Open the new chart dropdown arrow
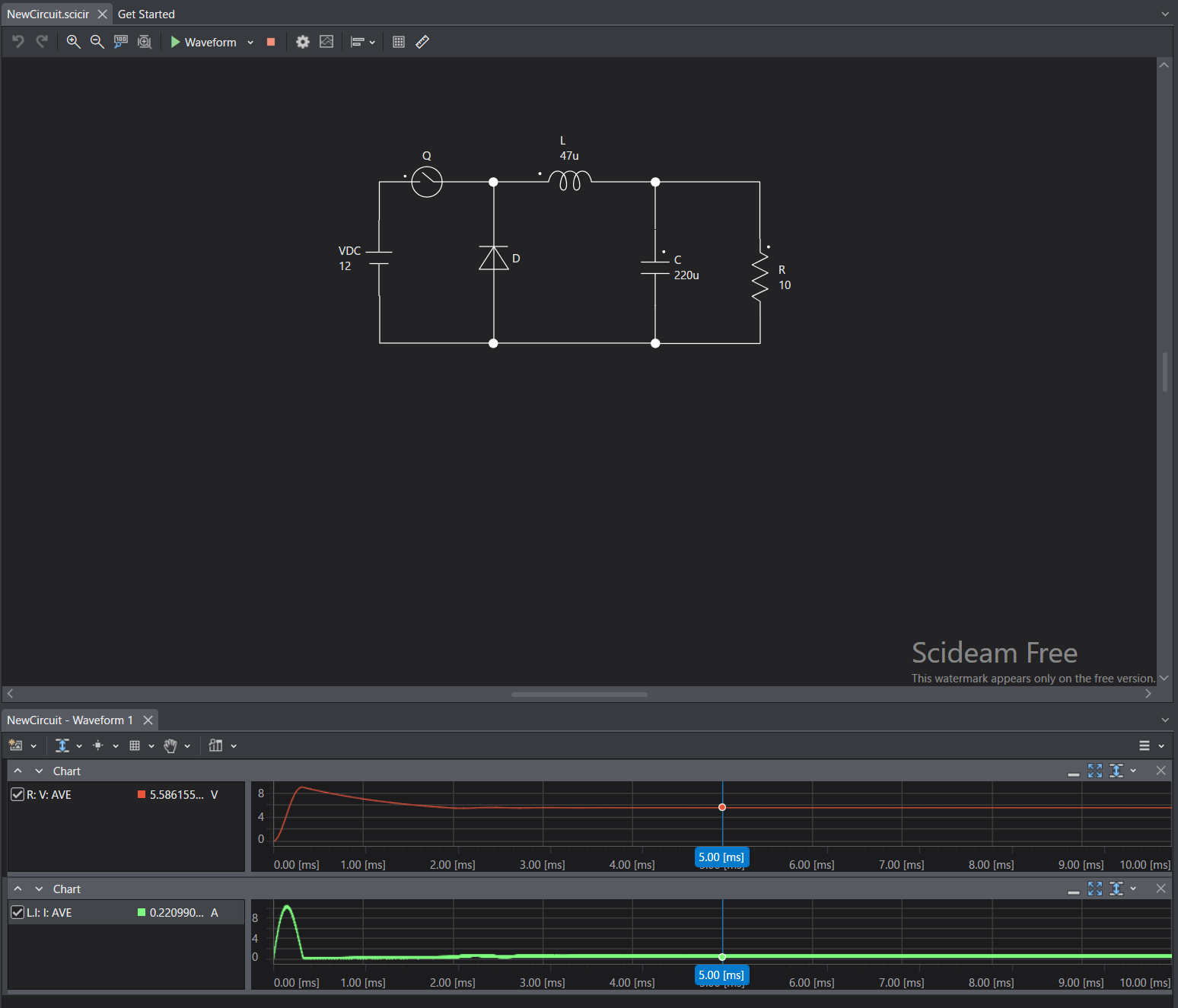This screenshot has width=1178, height=1008. tap(33, 746)
